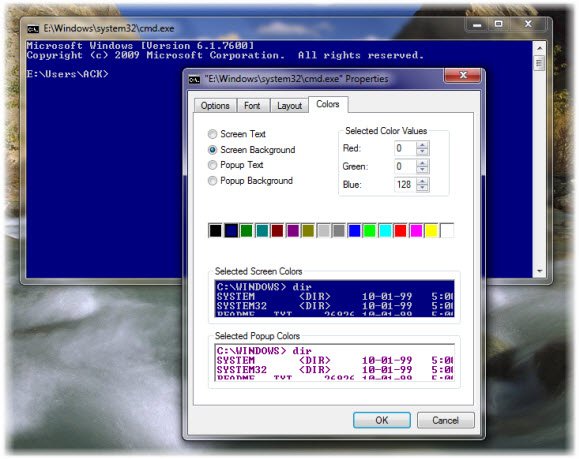Pick the black color swatch
Image resolution: width=579 pixels, height=459 pixels.
[215, 230]
